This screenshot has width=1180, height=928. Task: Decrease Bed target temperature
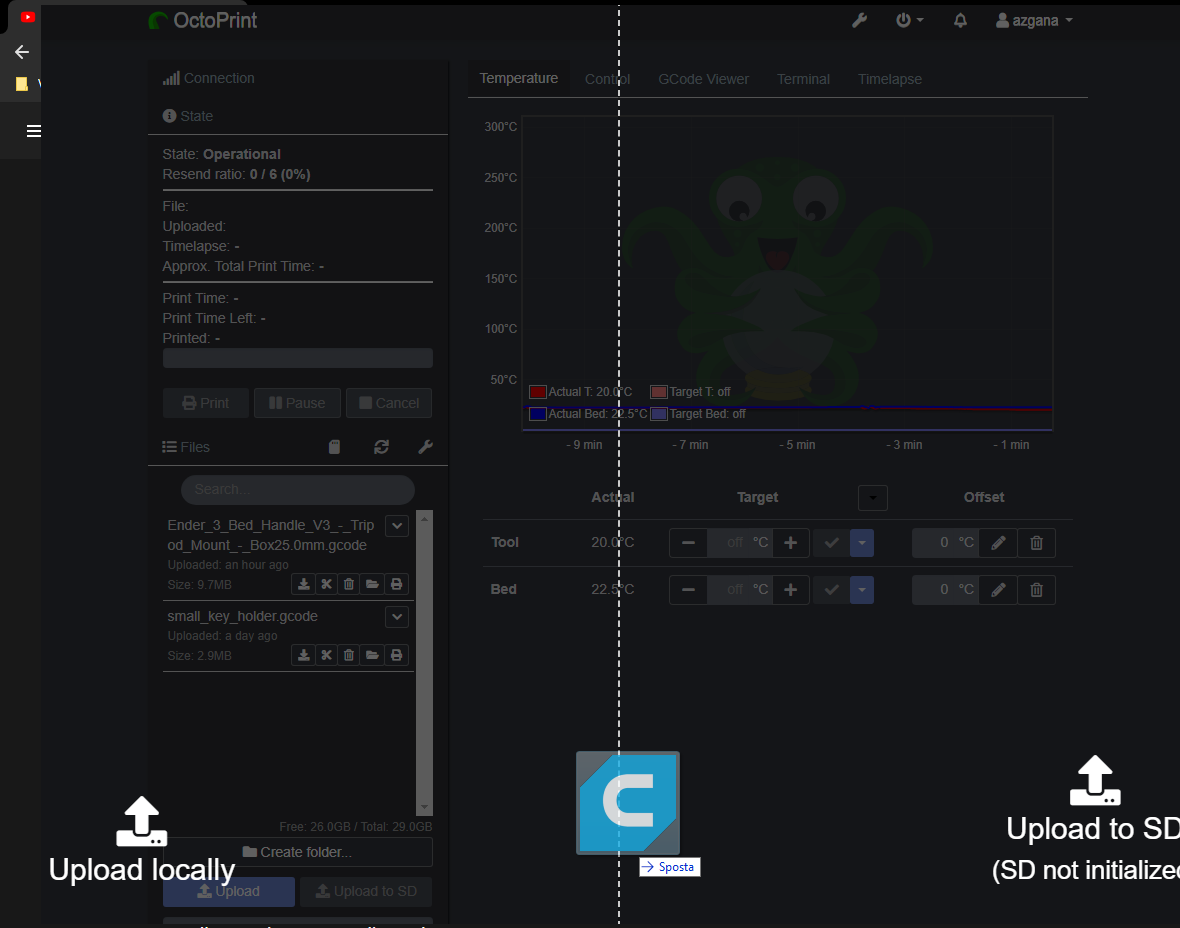pos(688,590)
